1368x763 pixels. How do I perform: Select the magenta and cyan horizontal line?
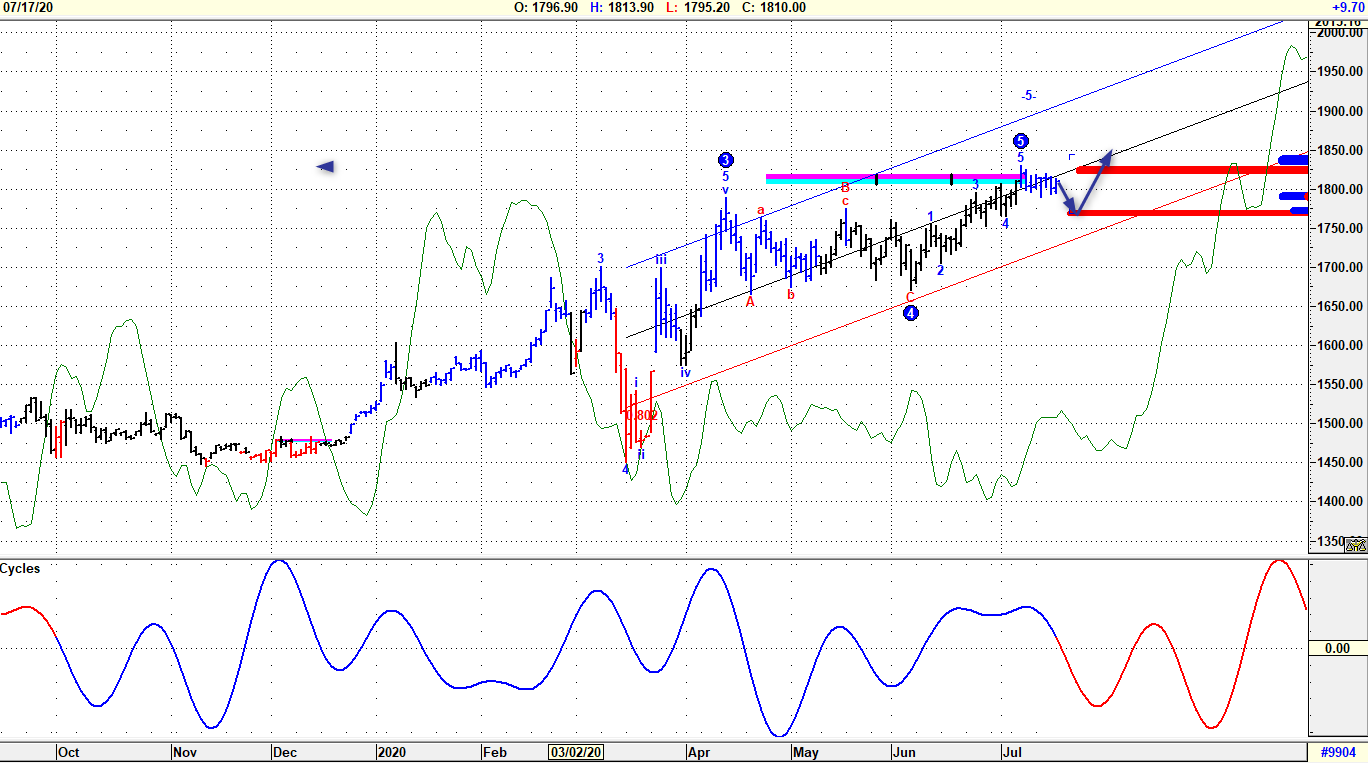tap(894, 179)
